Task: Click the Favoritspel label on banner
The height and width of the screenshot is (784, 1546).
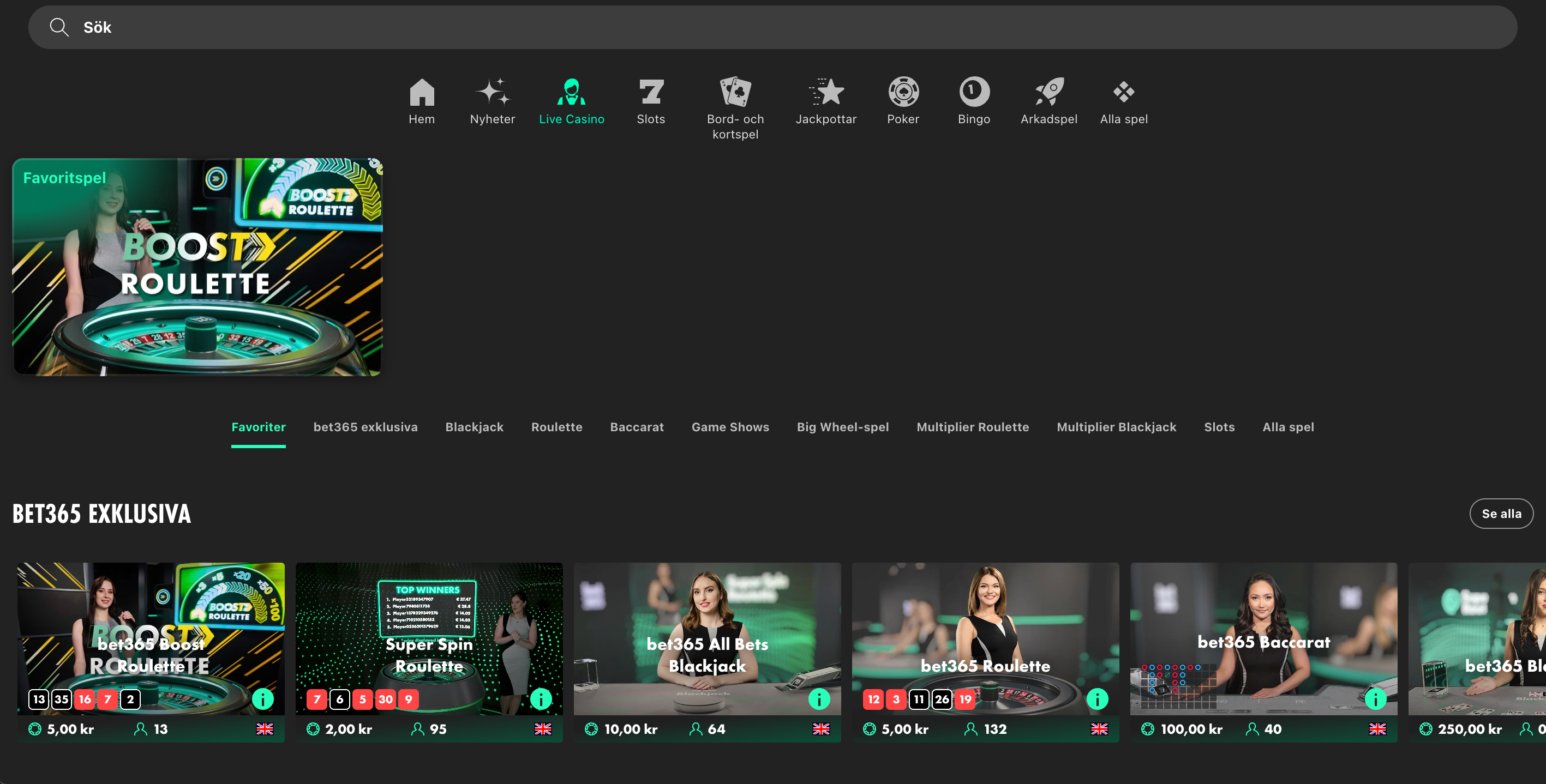Action: (64, 178)
